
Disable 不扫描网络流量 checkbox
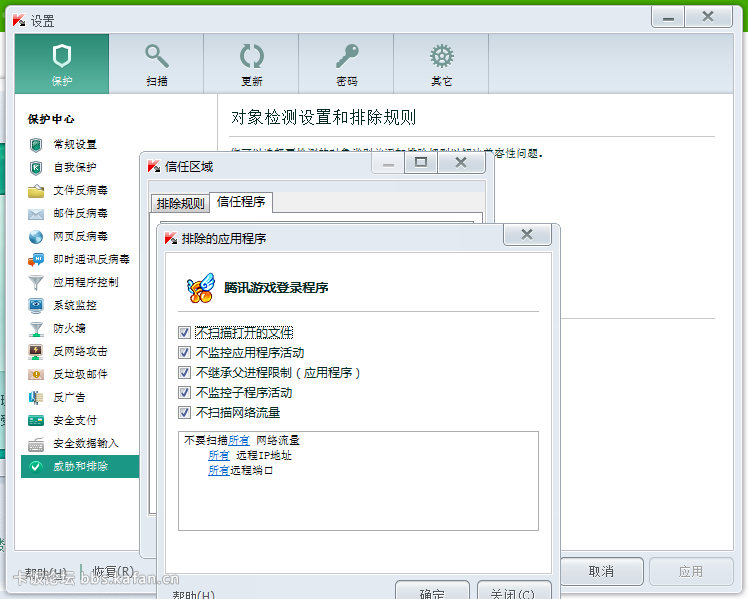coord(184,413)
